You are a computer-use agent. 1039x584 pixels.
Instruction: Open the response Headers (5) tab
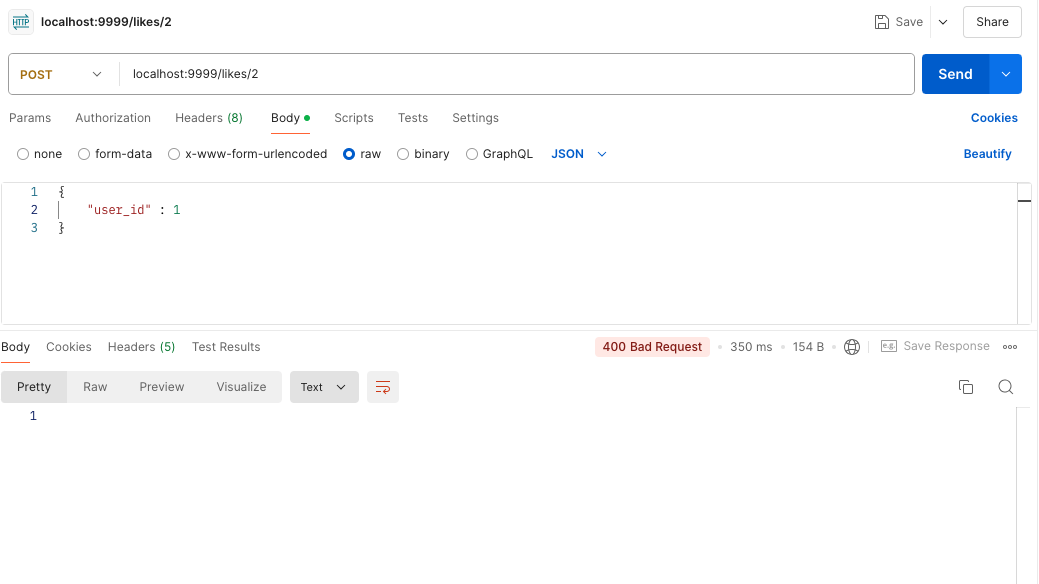[x=141, y=347]
